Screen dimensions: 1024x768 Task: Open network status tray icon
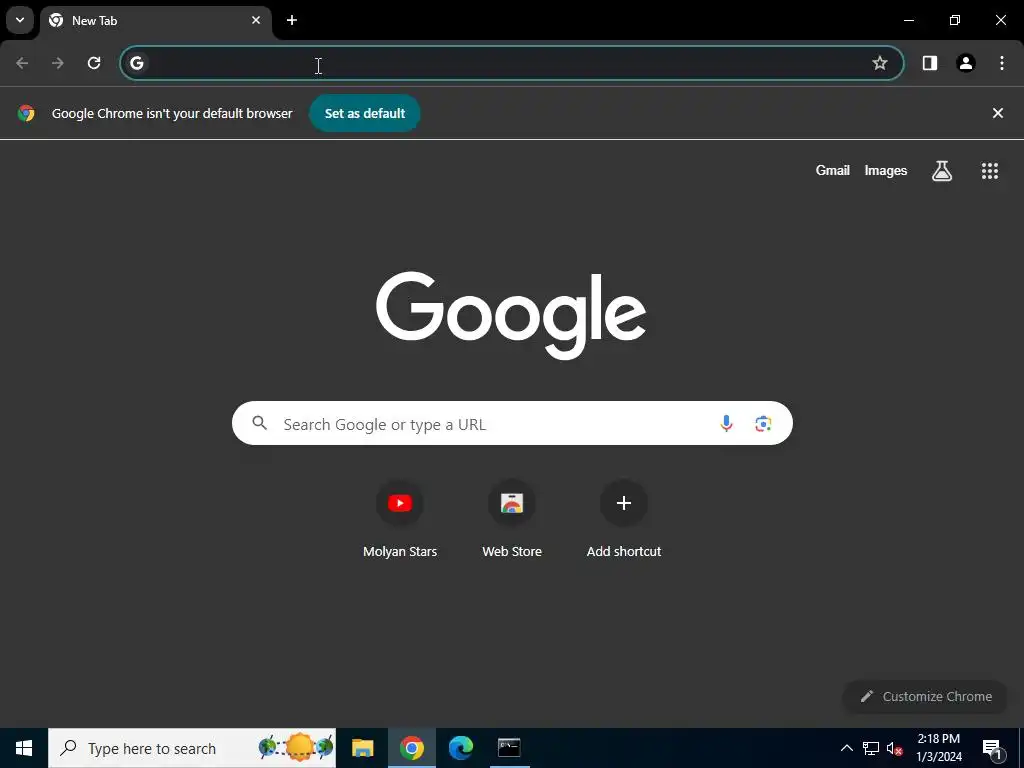[x=871, y=748]
